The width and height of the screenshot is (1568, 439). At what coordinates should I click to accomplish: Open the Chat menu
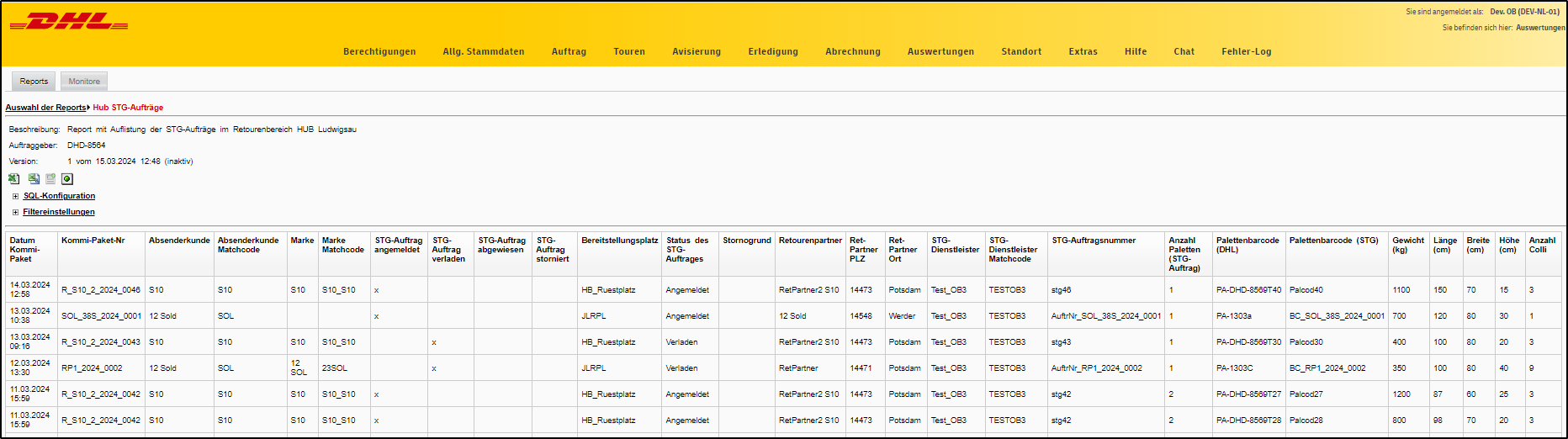click(1184, 51)
